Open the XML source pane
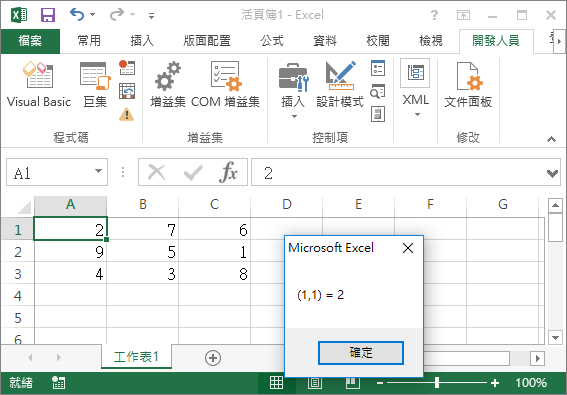 (415, 73)
